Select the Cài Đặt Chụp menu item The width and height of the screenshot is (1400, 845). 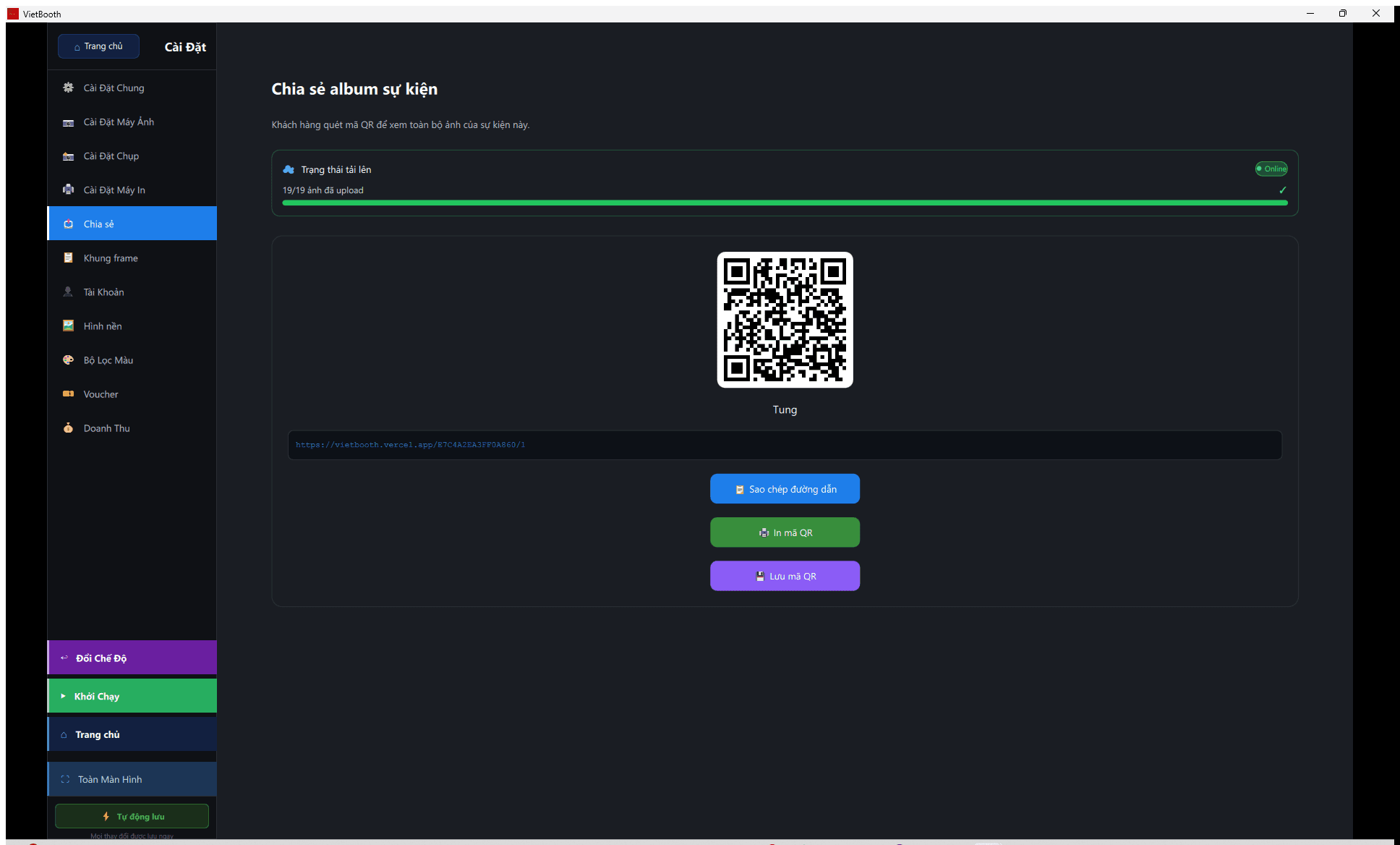[x=132, y=156]
